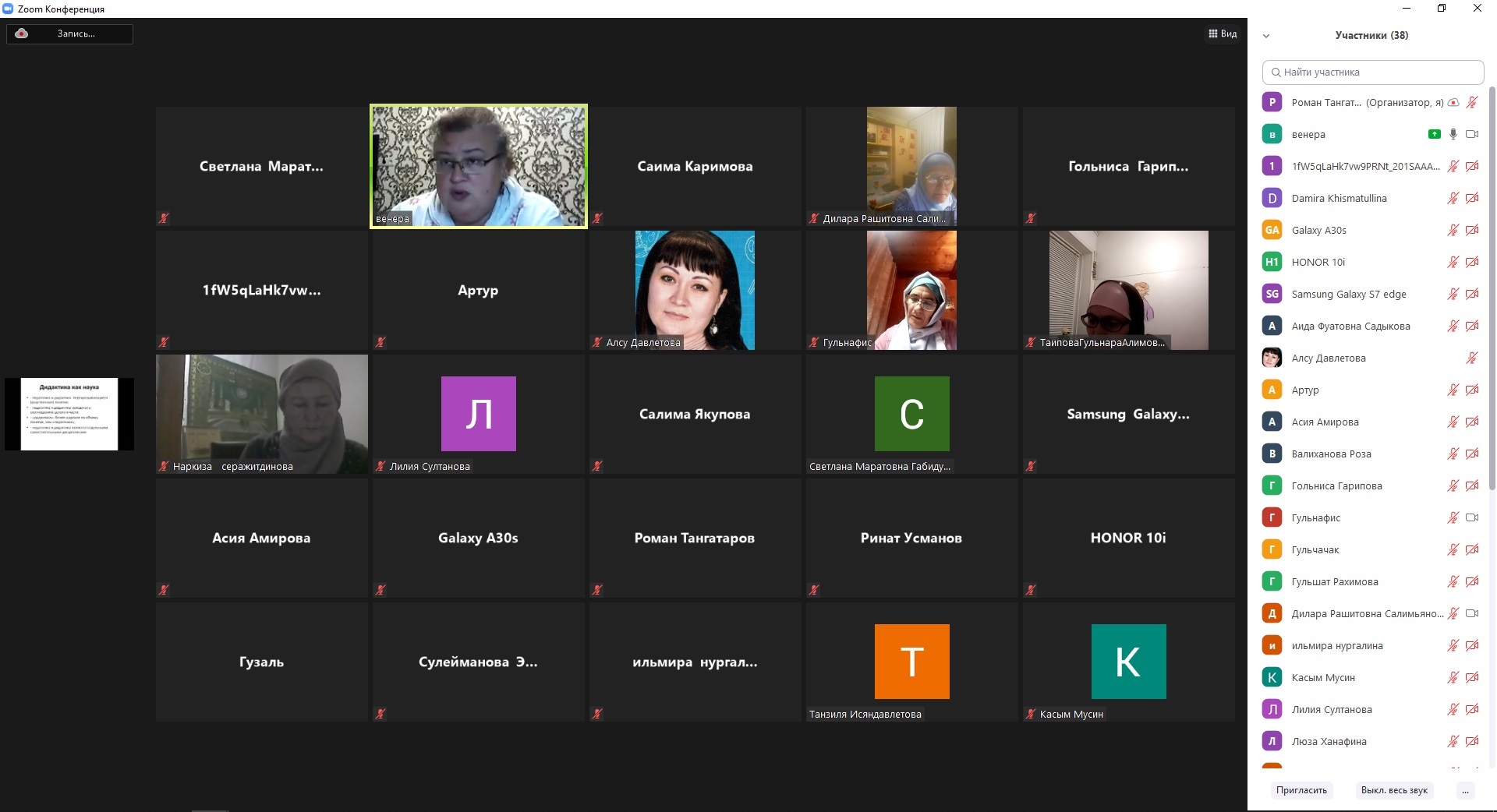
Task: Toggle muted mic icon for HONOR 10i in list
Action: point(1453,262)
